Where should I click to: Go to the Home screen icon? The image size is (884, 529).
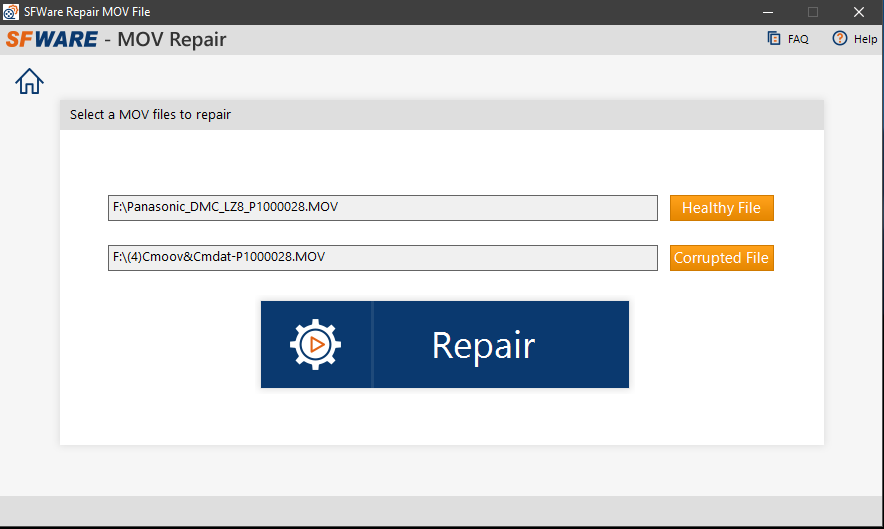tap(29, 81)
